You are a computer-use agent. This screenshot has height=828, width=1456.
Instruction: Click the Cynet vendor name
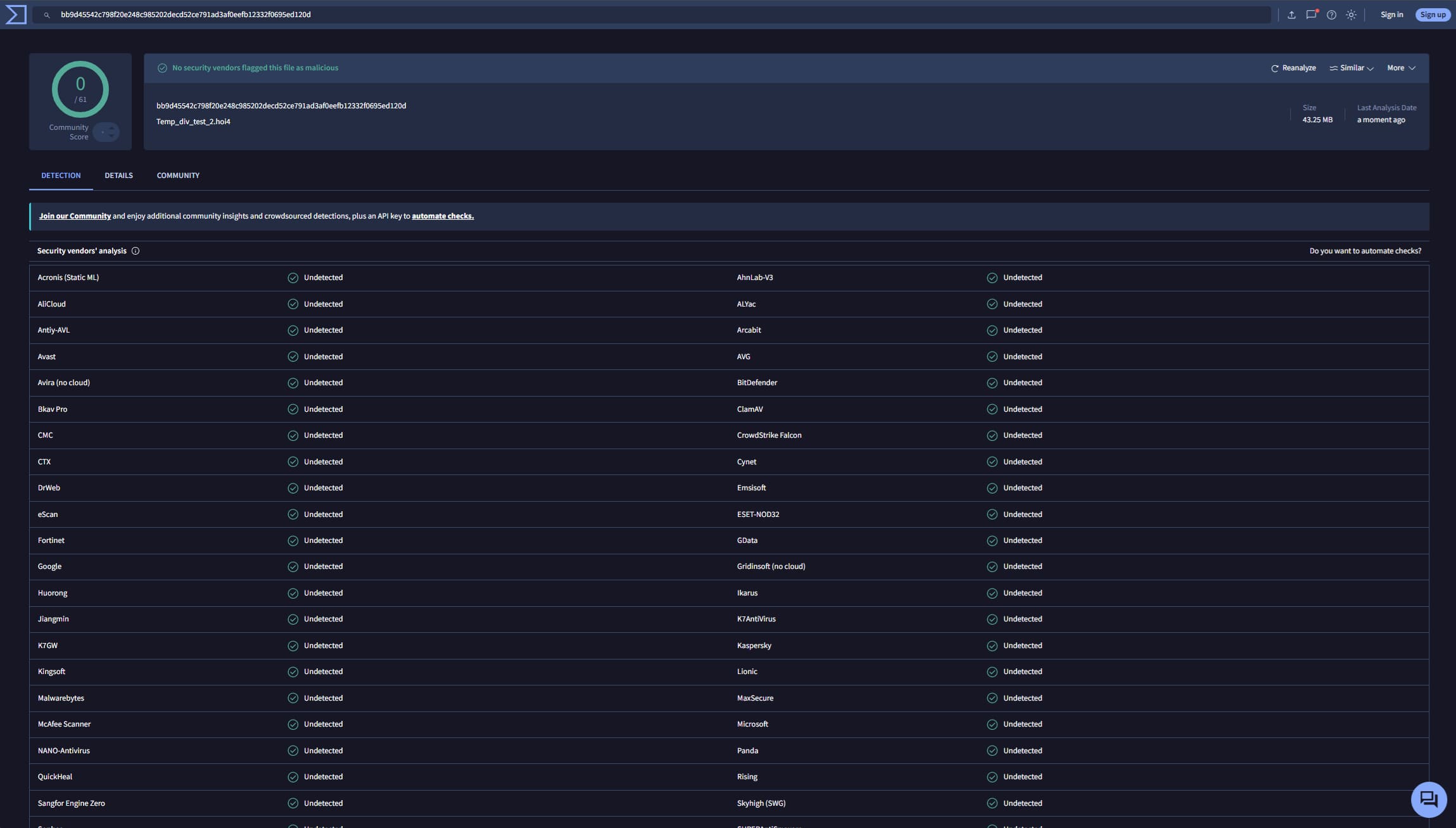(x=746, y=462)
